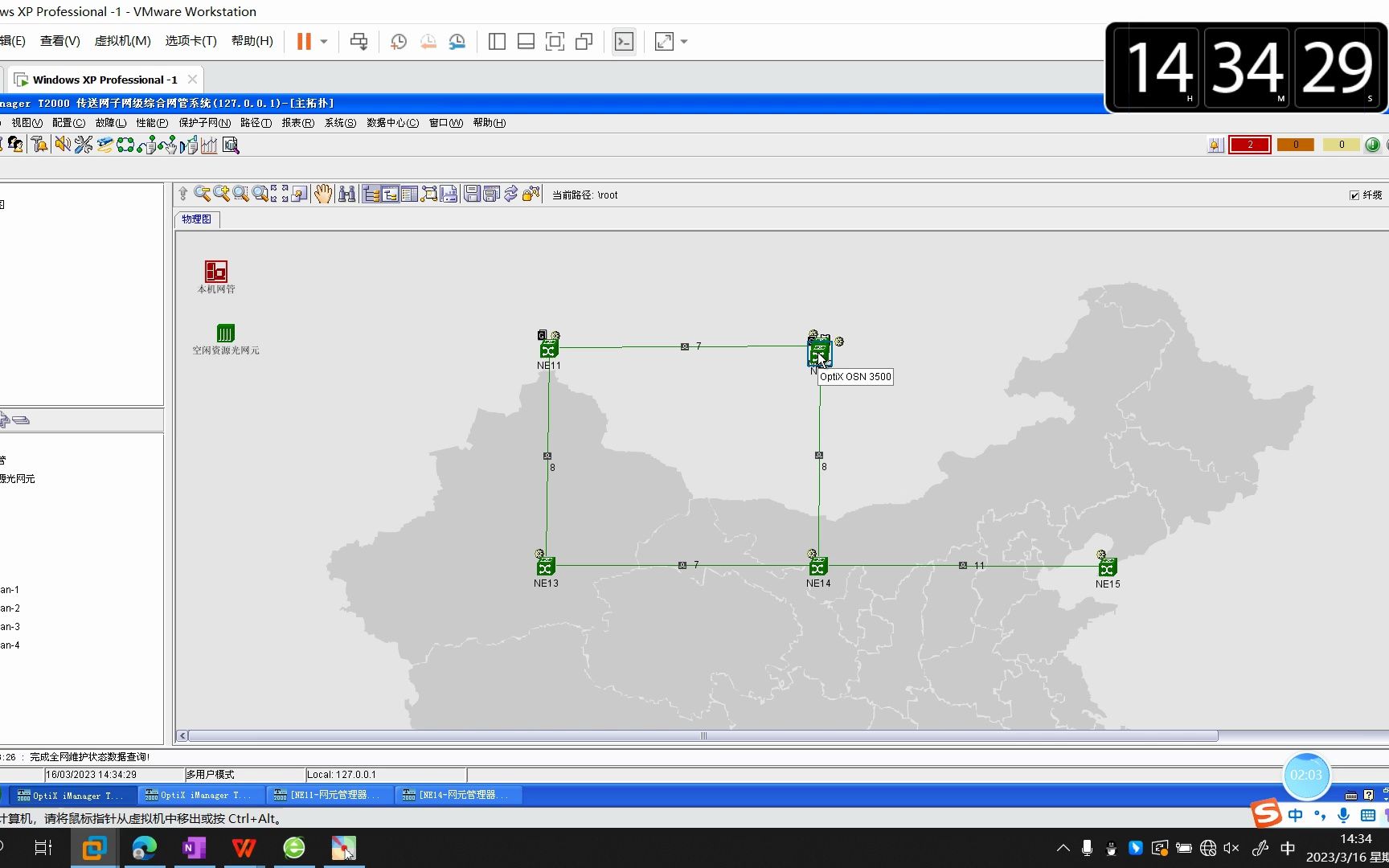The width and height of the screenshot is (1389, 868).
Task: Click the lock topology icon
Action: pyautogui.click(x=531, y=194)
